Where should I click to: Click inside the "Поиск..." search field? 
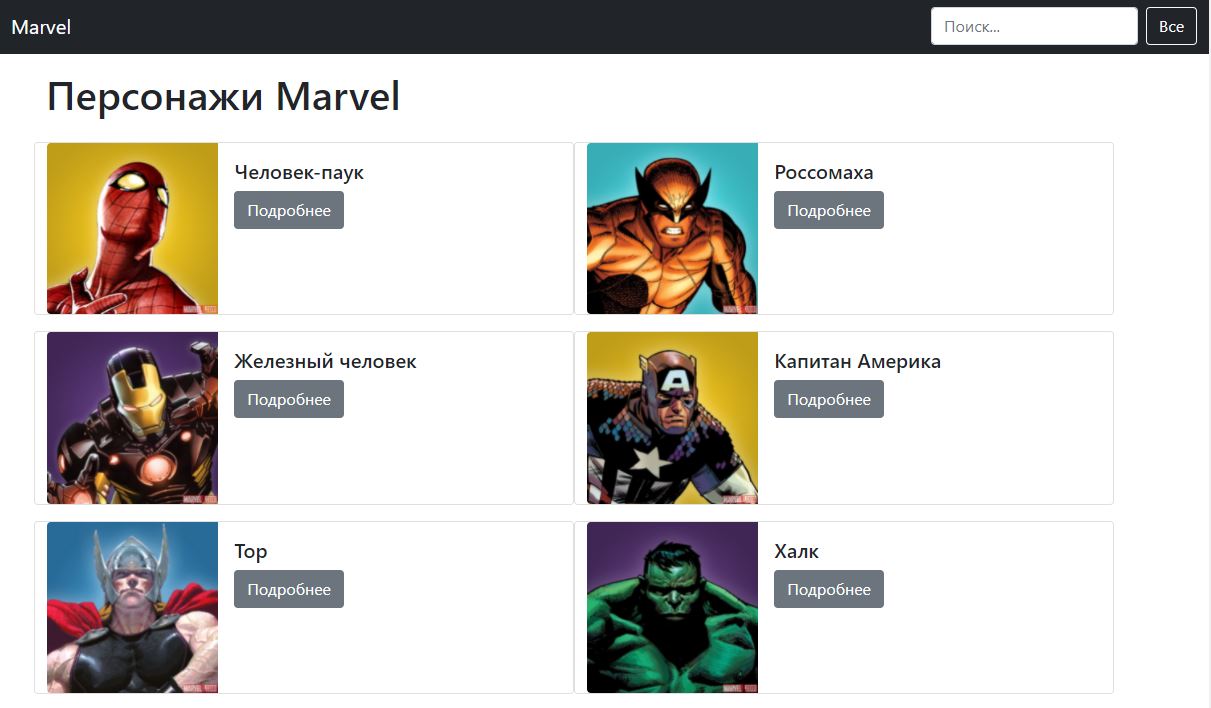tap(1034, 26)
